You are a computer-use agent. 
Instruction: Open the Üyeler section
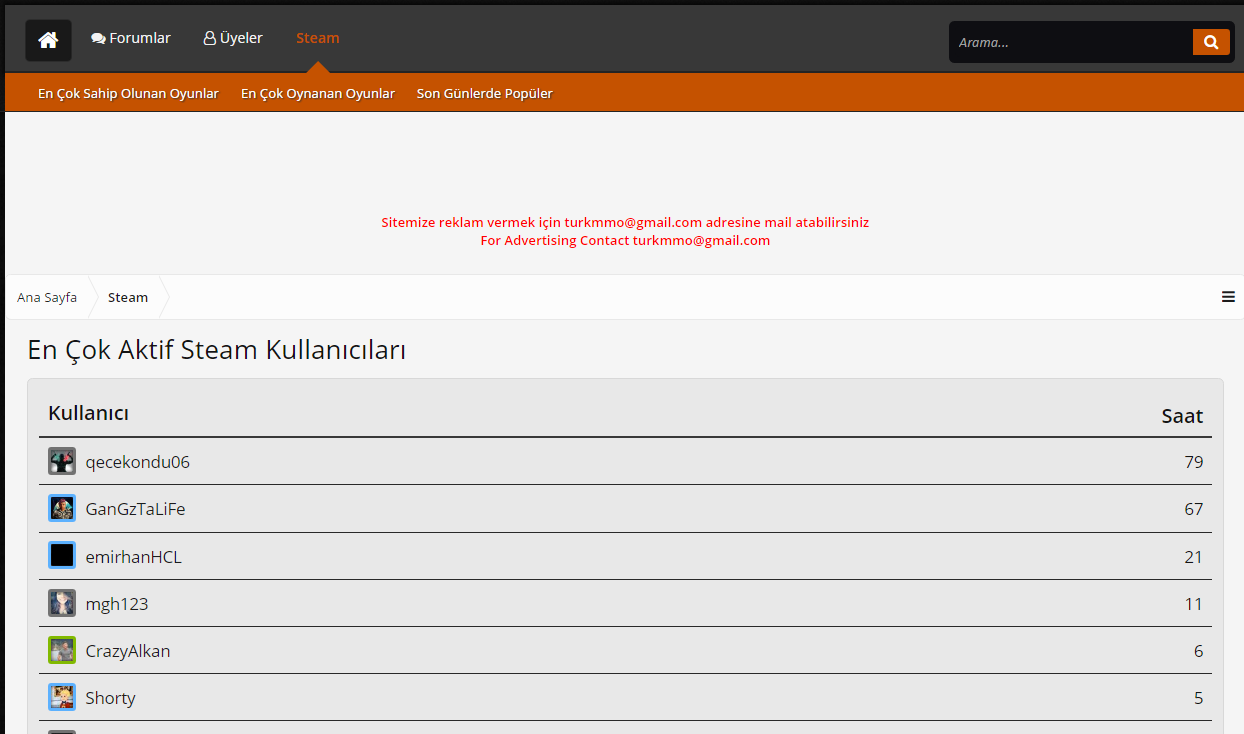coord(233,38)
